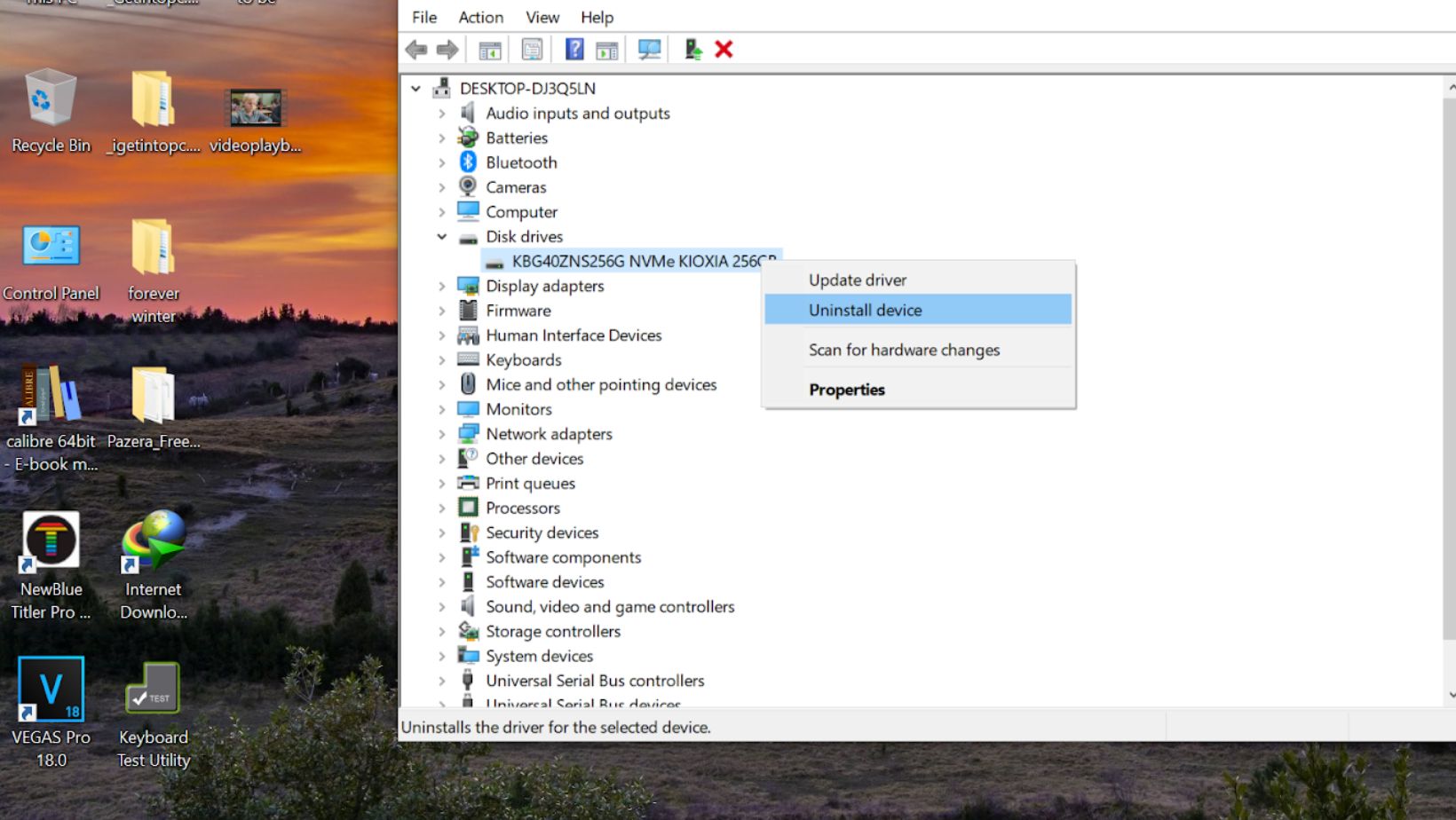This screenshot has width=1456, height=820.
Task: Click the Help question mark toolbar icon
Action: 574,50
